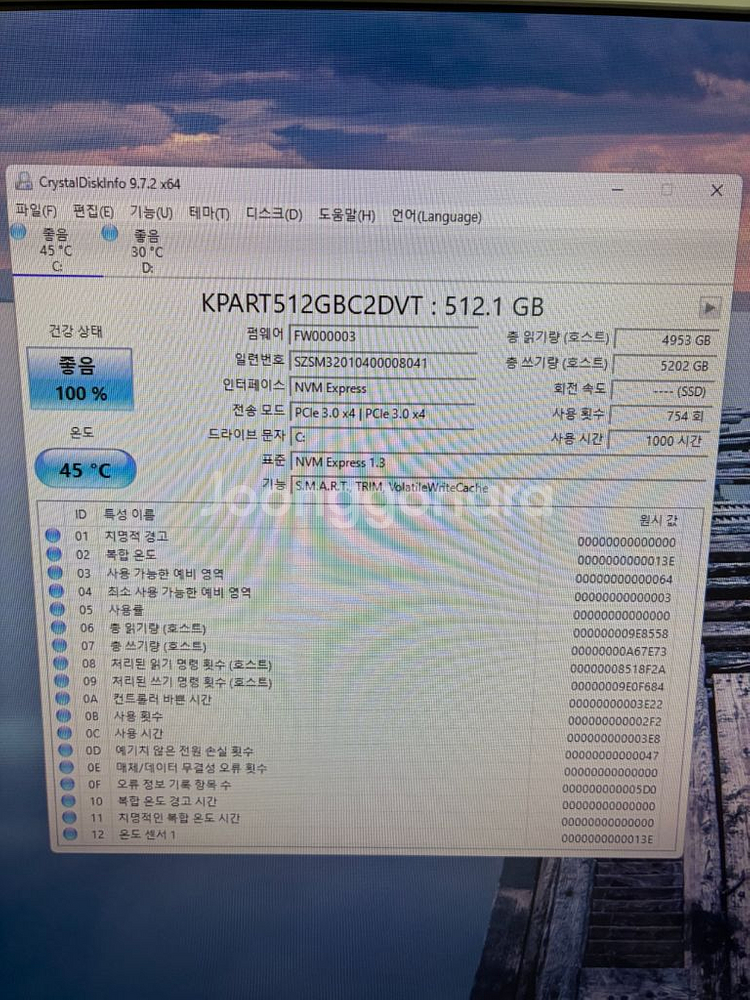Image resolution: width=750 pixels, height=1000 pixels.
Task: Click the status dot for 01 치명적 경고
Action: pos(53,536)
